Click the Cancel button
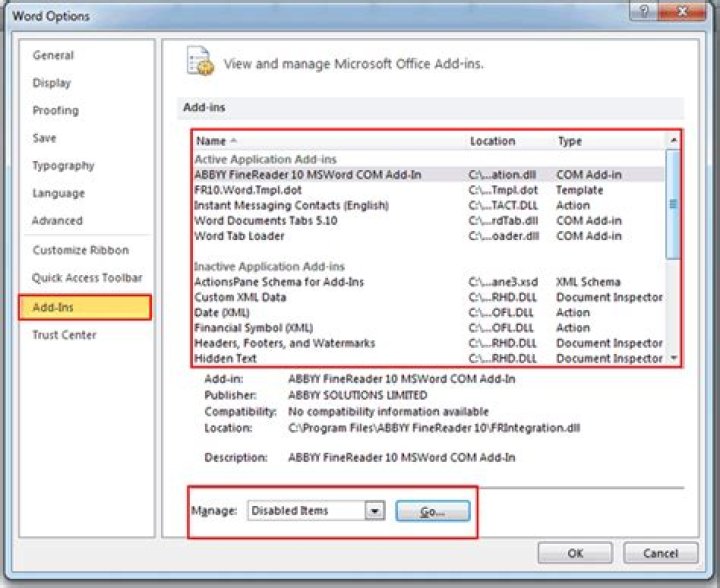720x588 pixels. (x=660, y=553)
